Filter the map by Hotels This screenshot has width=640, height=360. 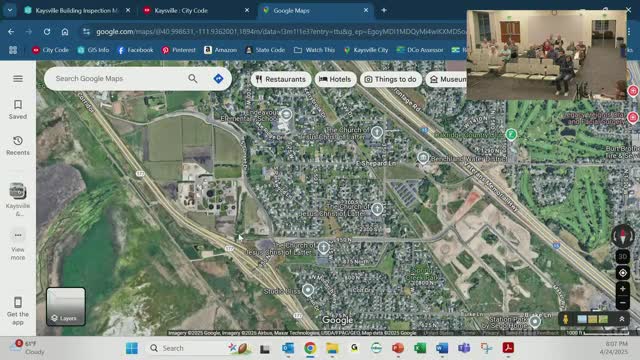click(x=335, y=79)
